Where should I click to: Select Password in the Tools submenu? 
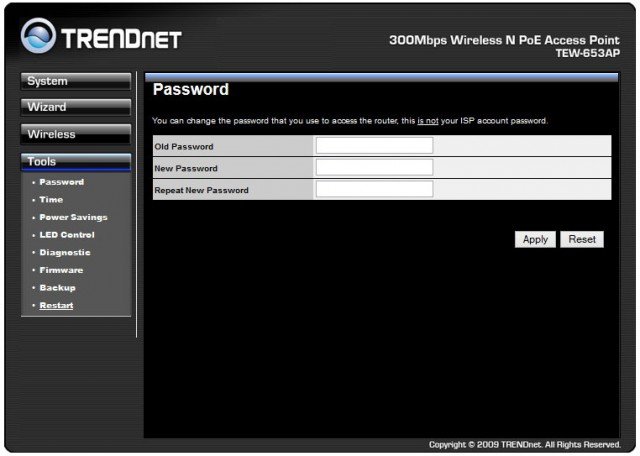[x=61, y=182]
